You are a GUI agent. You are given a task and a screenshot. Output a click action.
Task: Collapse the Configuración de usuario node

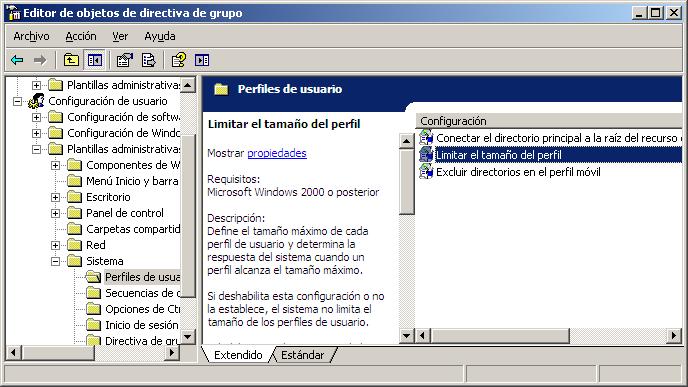(18, 101)
